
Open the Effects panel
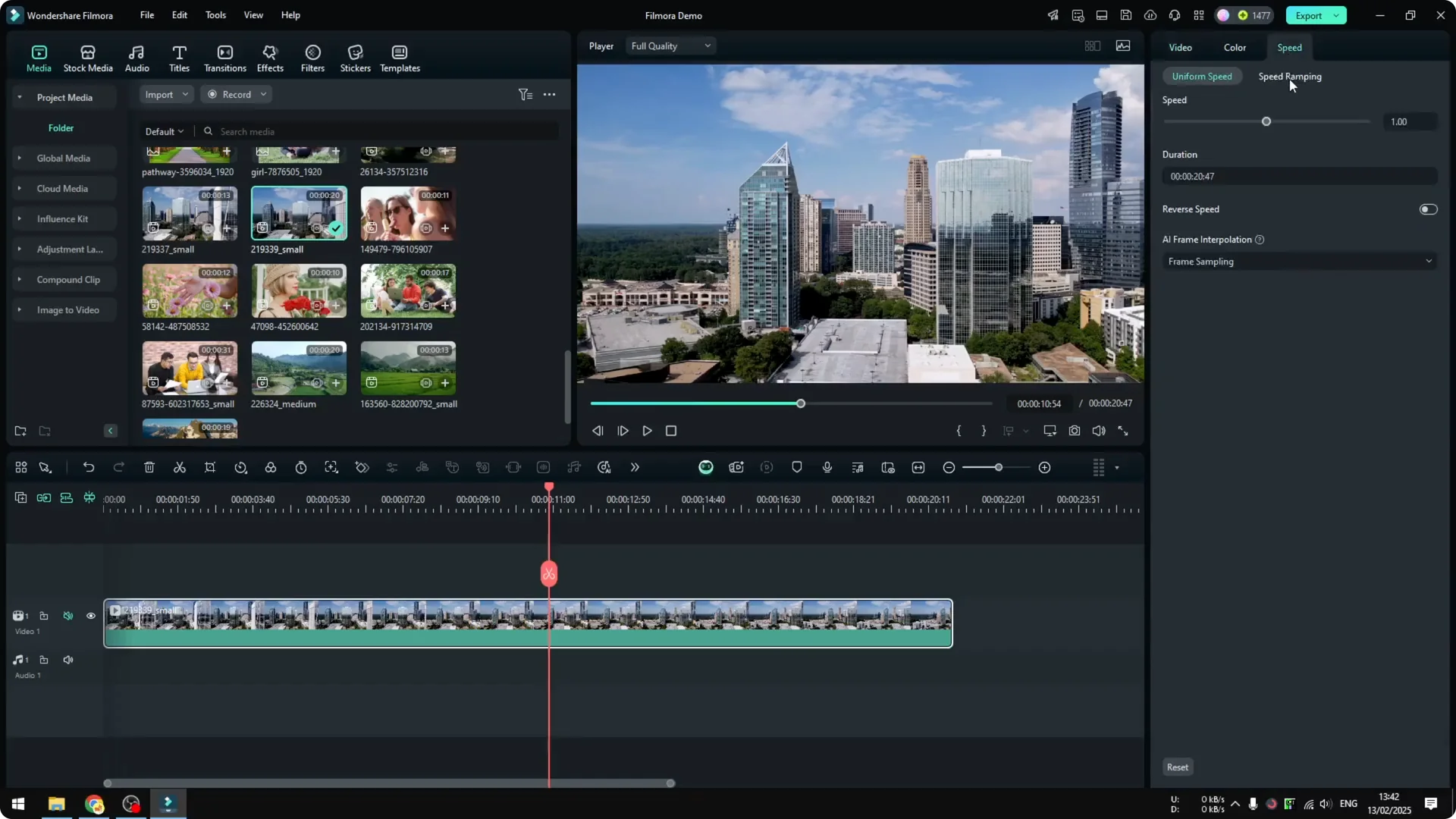(x=270, y=58)
